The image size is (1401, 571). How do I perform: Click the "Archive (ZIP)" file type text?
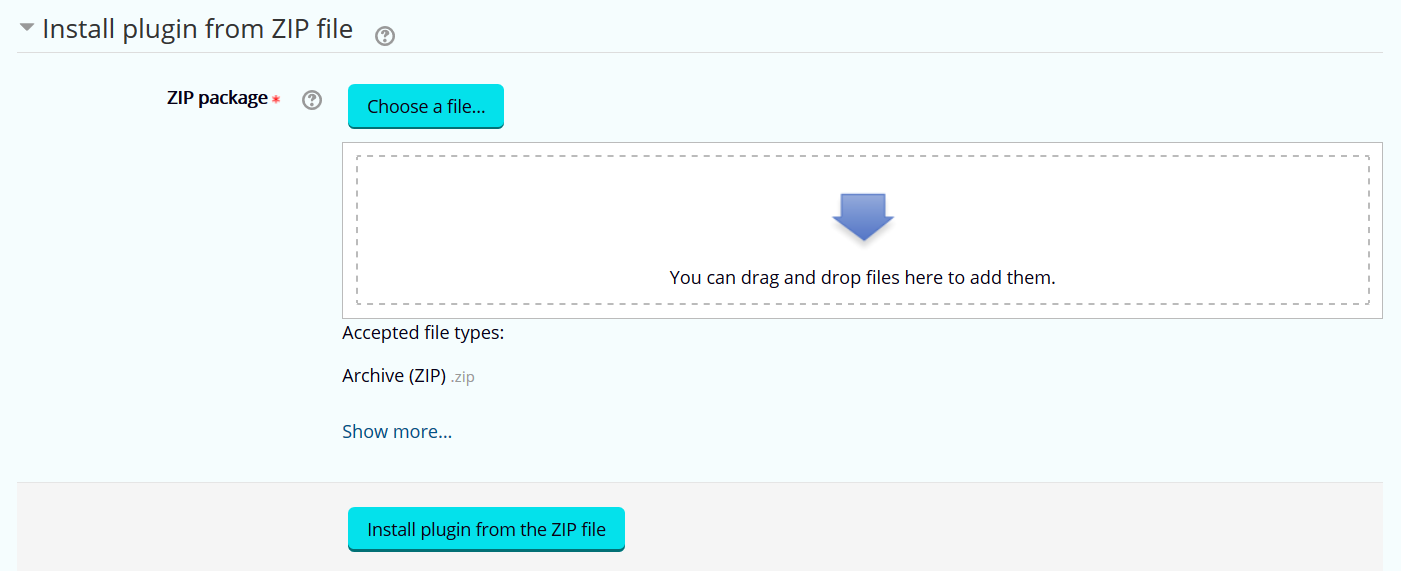[x=394, y=376]
